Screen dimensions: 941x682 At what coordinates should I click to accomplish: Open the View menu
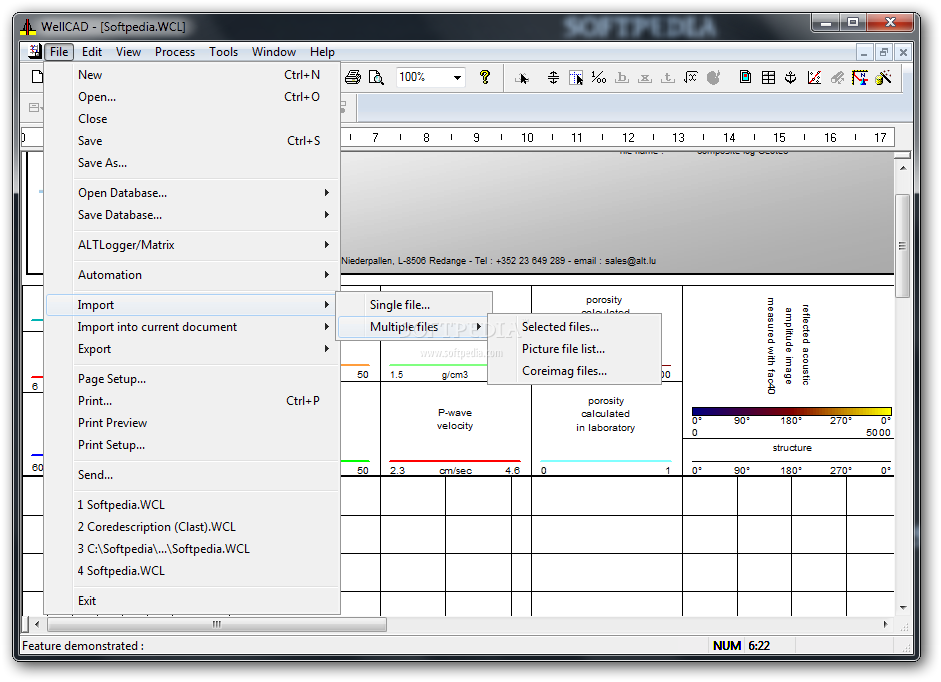pos(128,52)
